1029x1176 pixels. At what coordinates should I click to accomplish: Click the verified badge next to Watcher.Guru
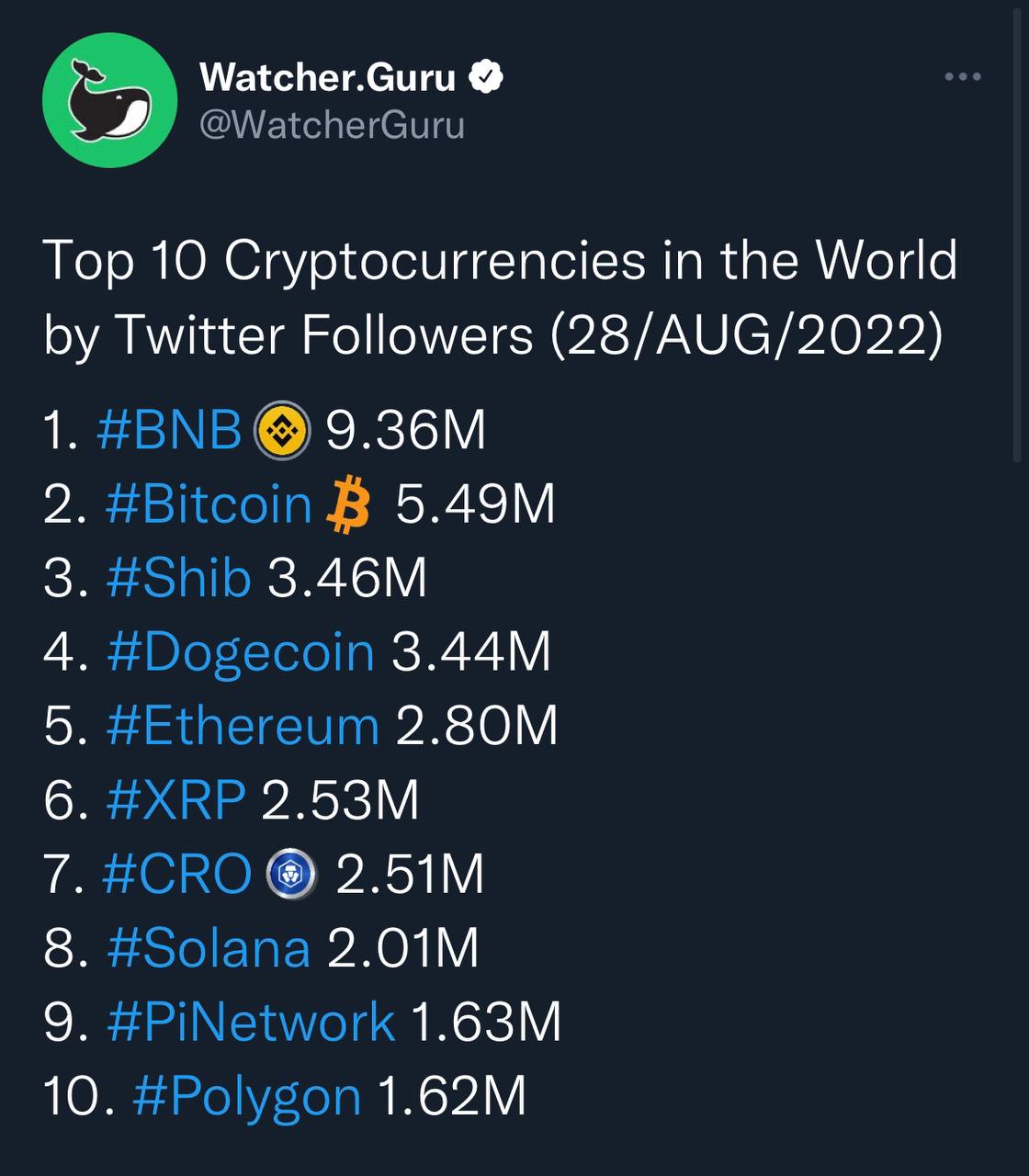tap(486, 77)
